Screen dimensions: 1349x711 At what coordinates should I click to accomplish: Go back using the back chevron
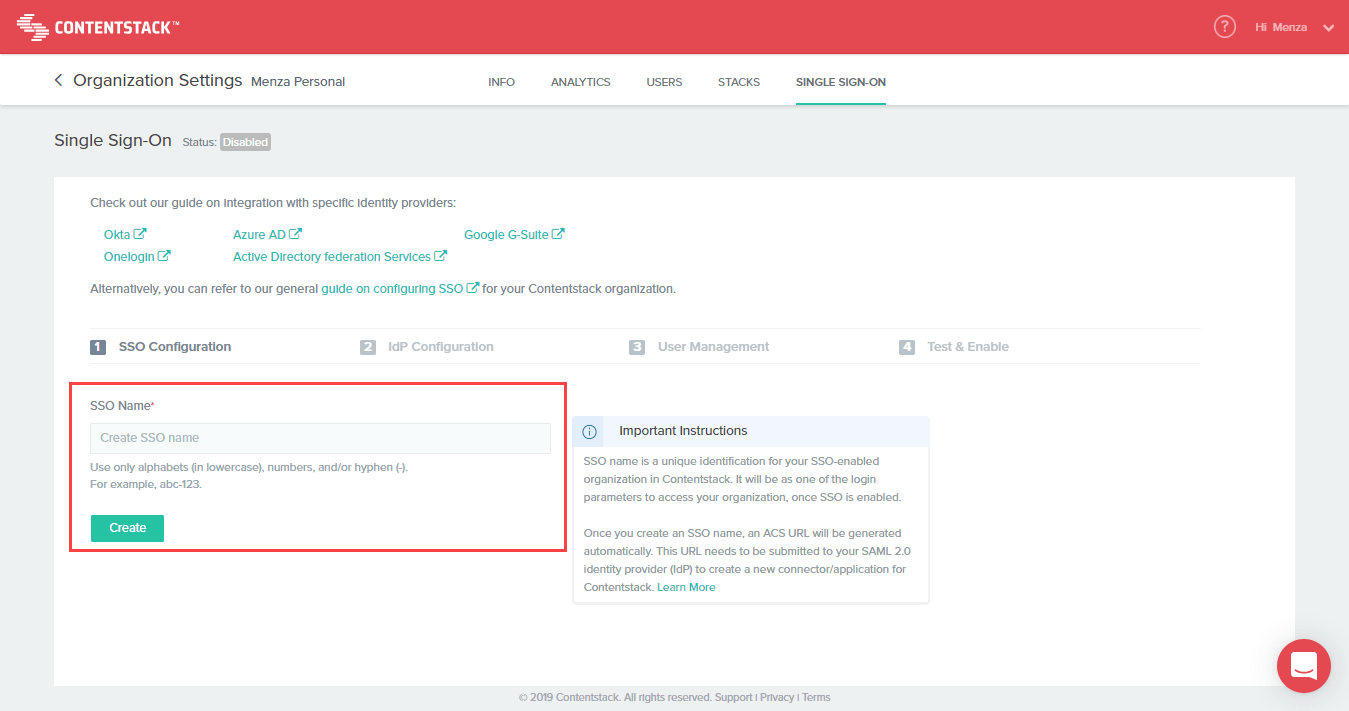(58, 80)
